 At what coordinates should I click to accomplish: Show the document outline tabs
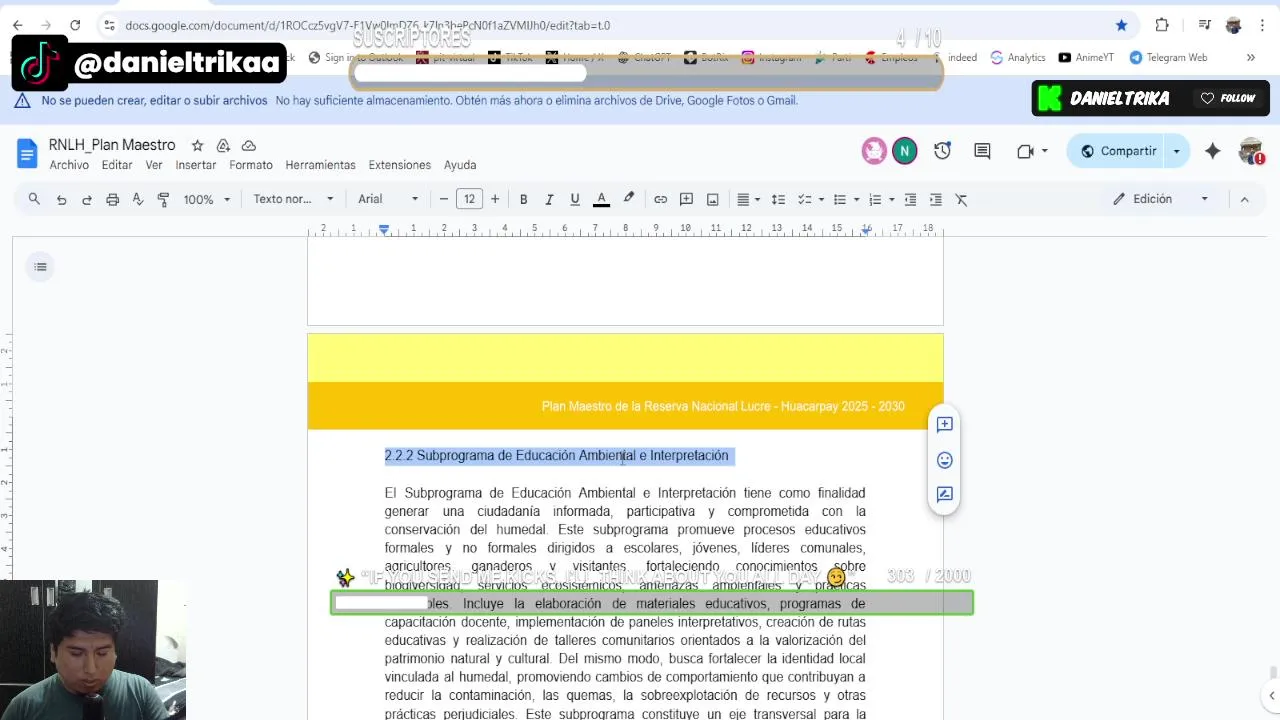tap(40, 267)
